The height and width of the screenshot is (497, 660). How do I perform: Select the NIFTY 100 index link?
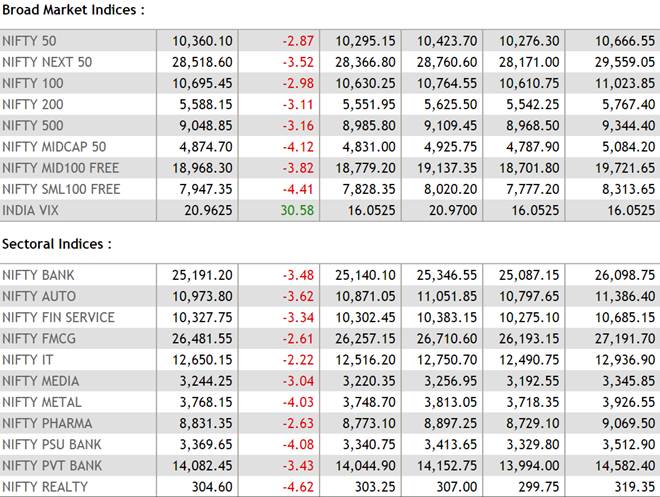(x=32, y=83)
